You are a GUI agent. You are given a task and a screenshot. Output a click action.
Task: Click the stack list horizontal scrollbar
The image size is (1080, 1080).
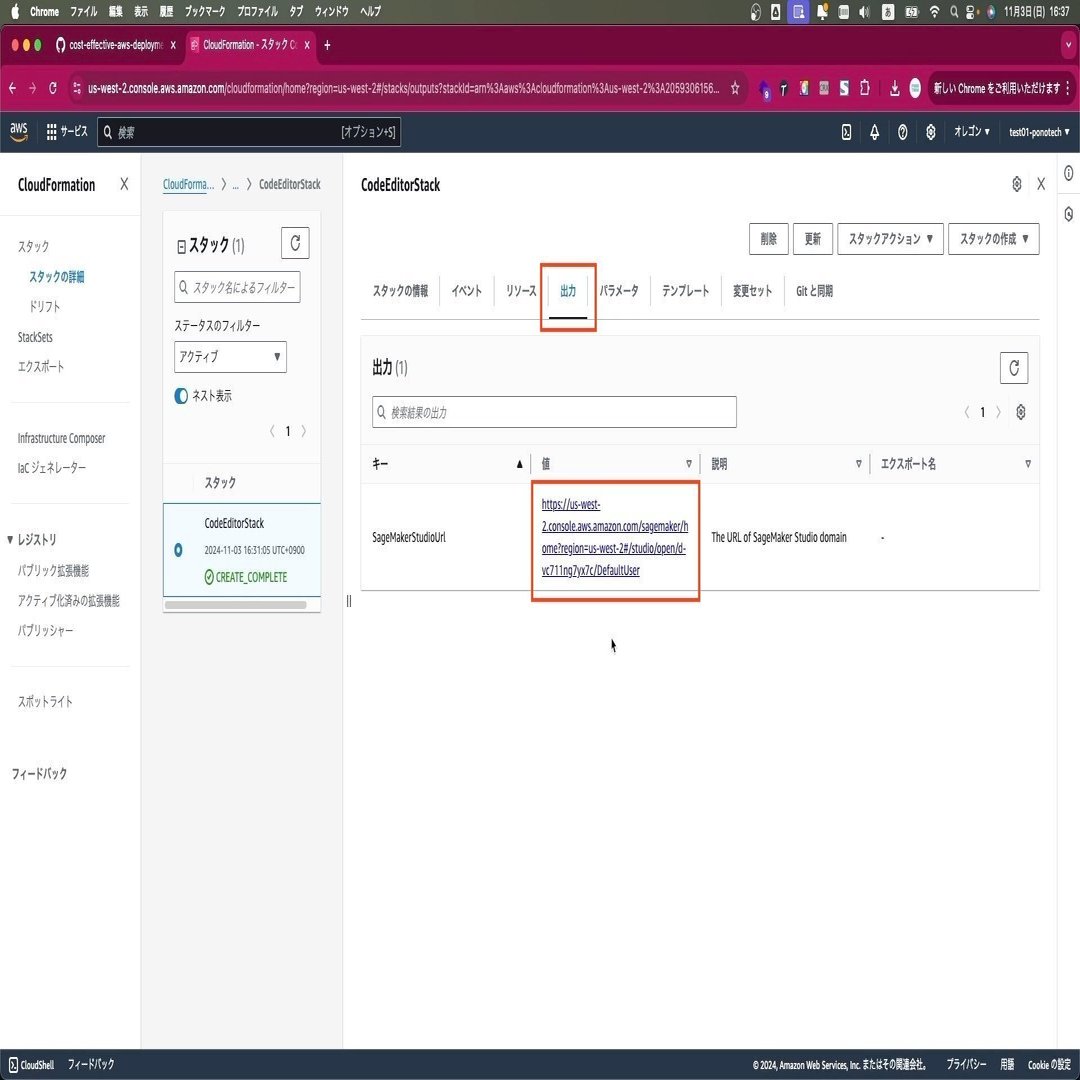[x=236, y=605]
